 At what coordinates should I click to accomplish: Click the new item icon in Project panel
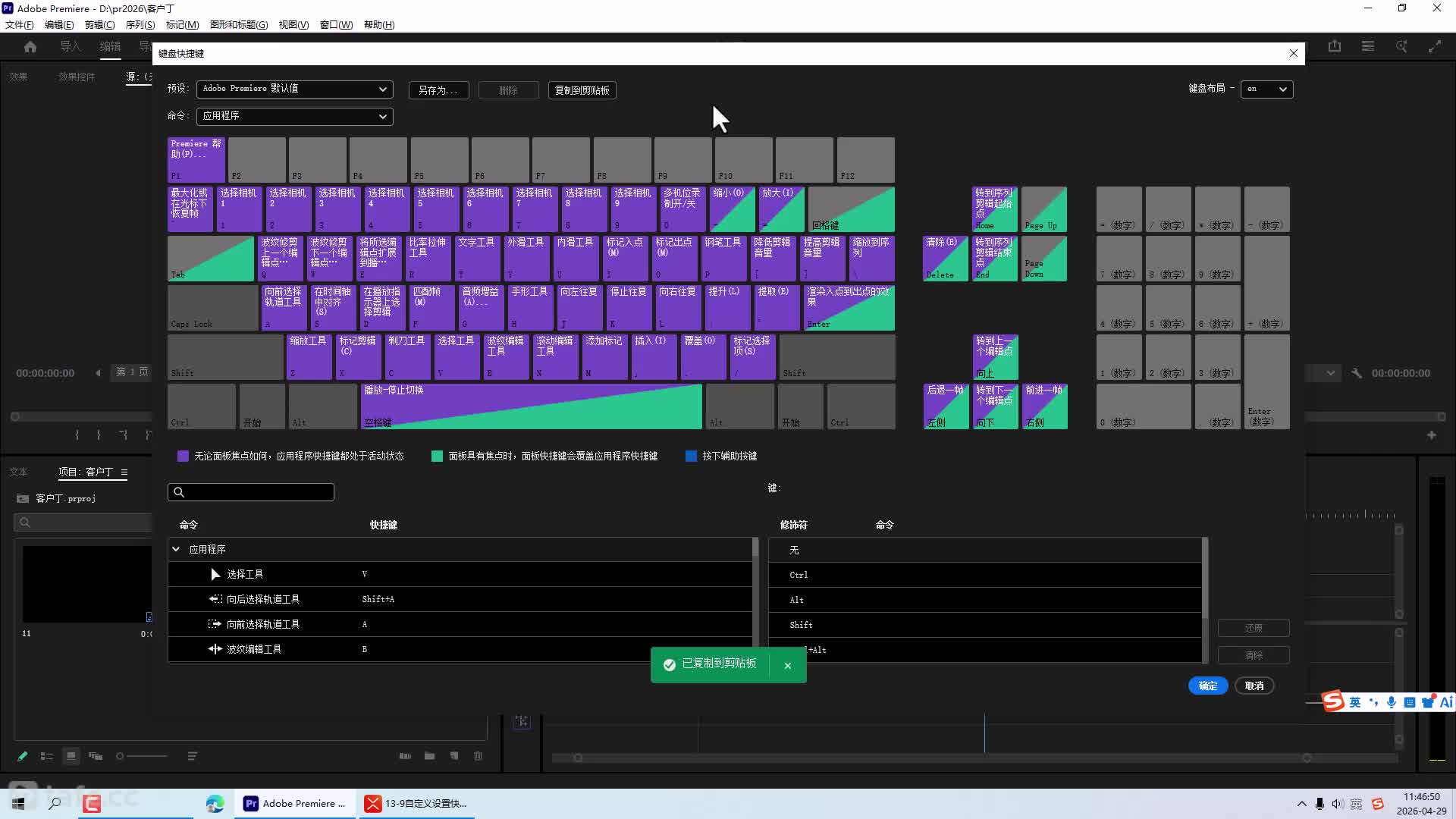[x=454, y=756]
